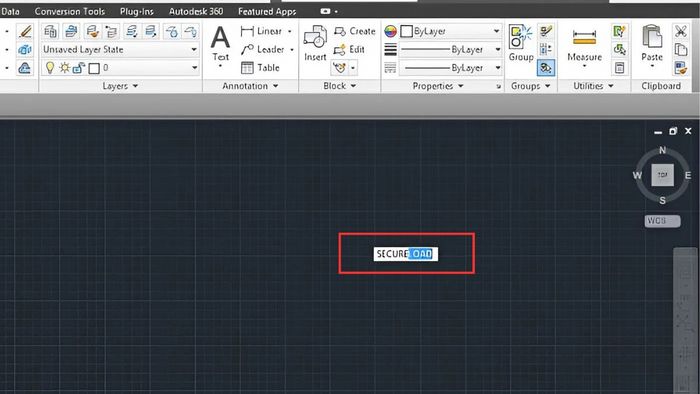
Task: Open the Featured Apps ribbon tab
Action: pos(267,12)
